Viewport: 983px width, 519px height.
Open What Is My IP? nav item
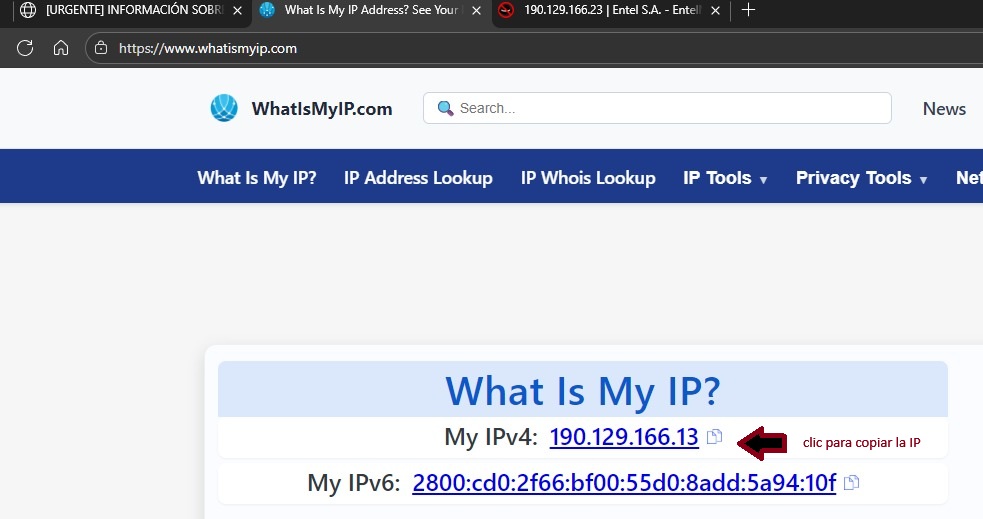[257, 178]
